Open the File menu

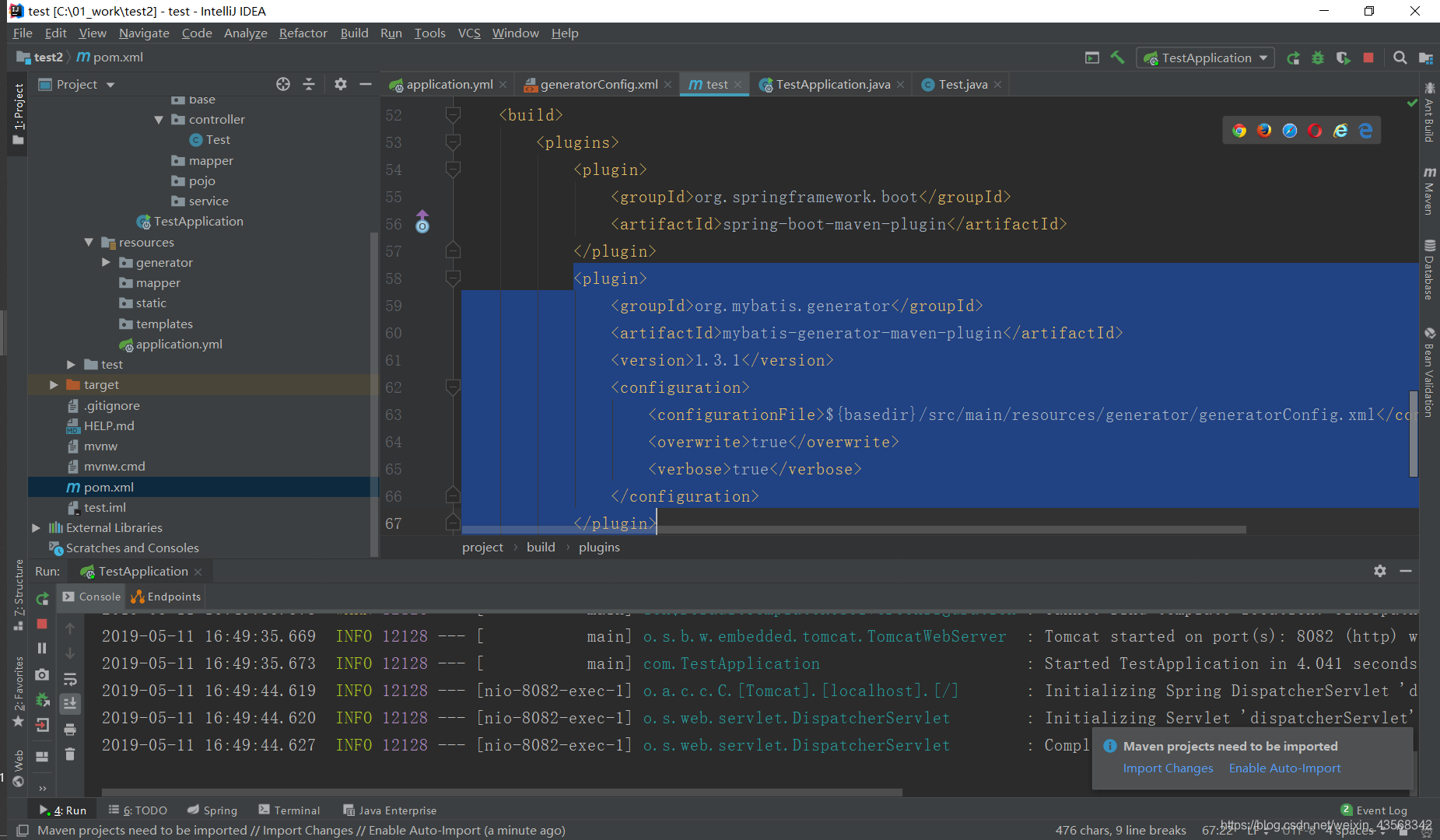pos(23,33)
